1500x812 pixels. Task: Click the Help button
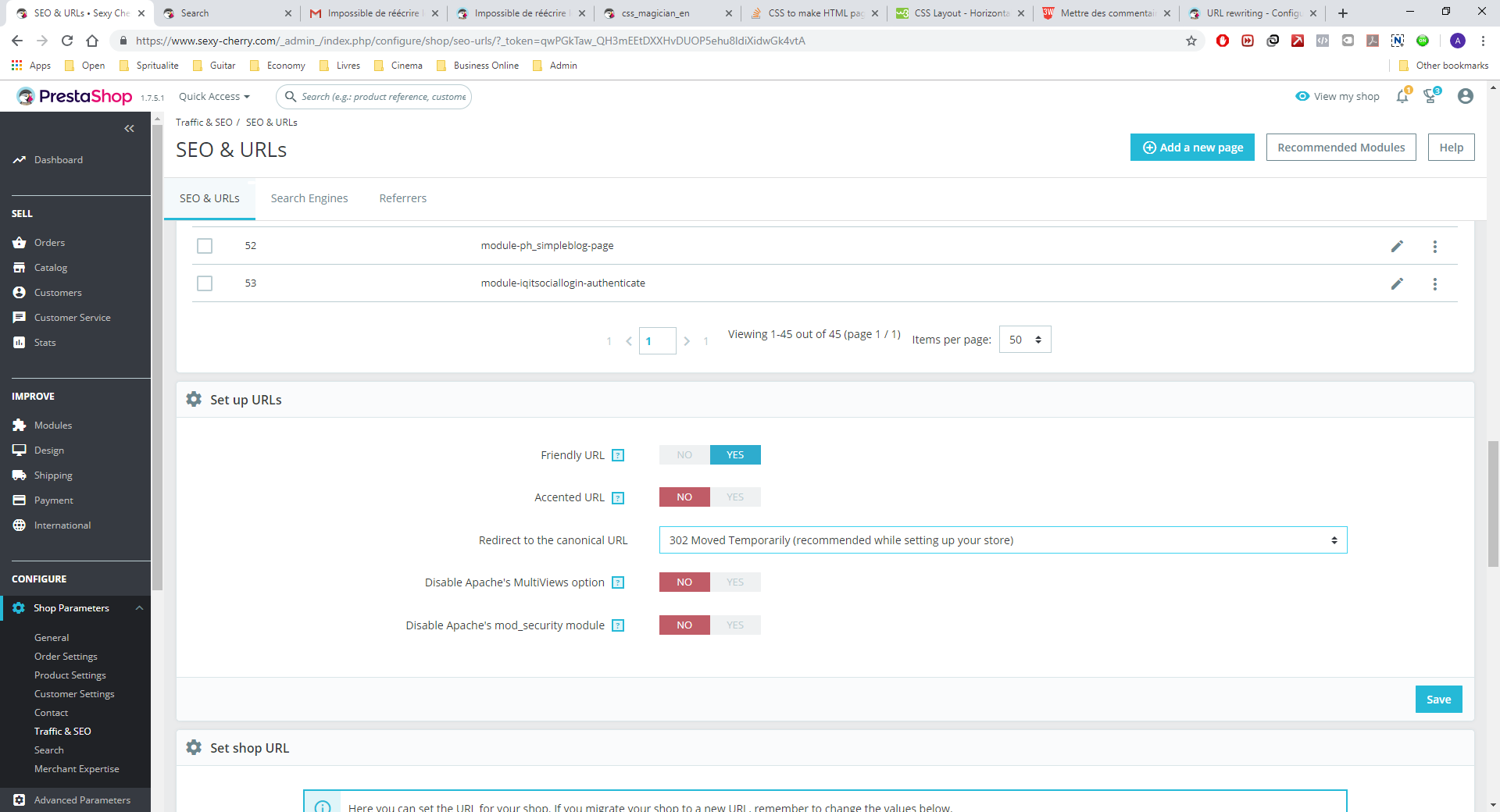[1451, 148]
